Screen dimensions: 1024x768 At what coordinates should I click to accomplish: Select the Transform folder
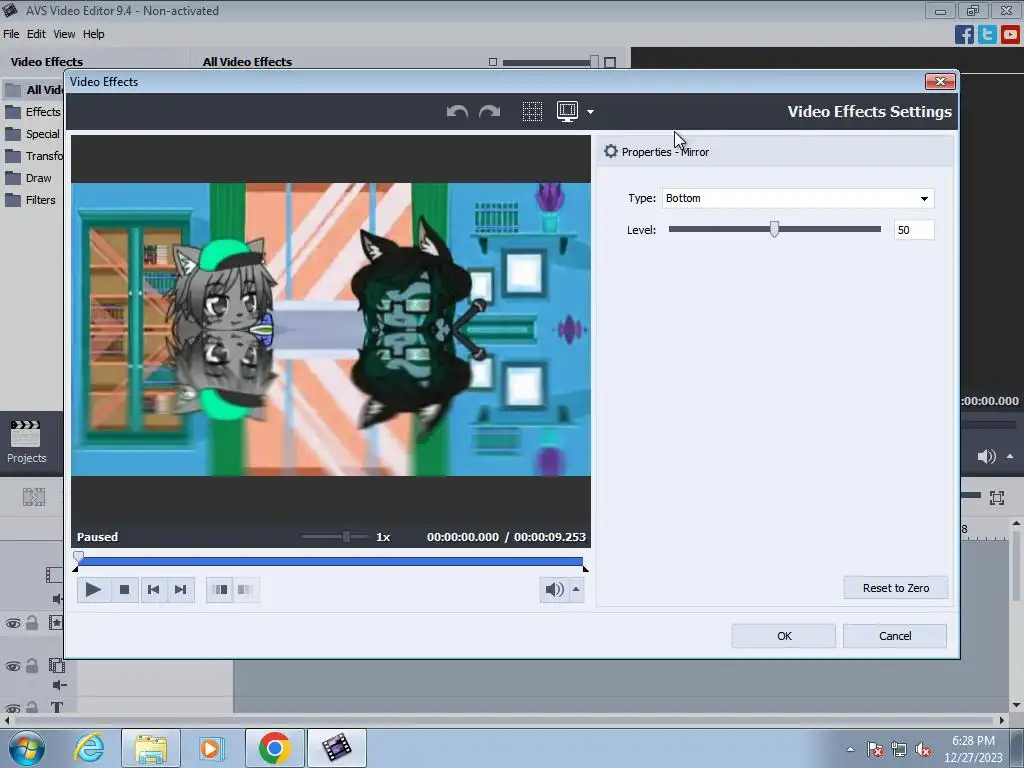[x=34, y=156]
